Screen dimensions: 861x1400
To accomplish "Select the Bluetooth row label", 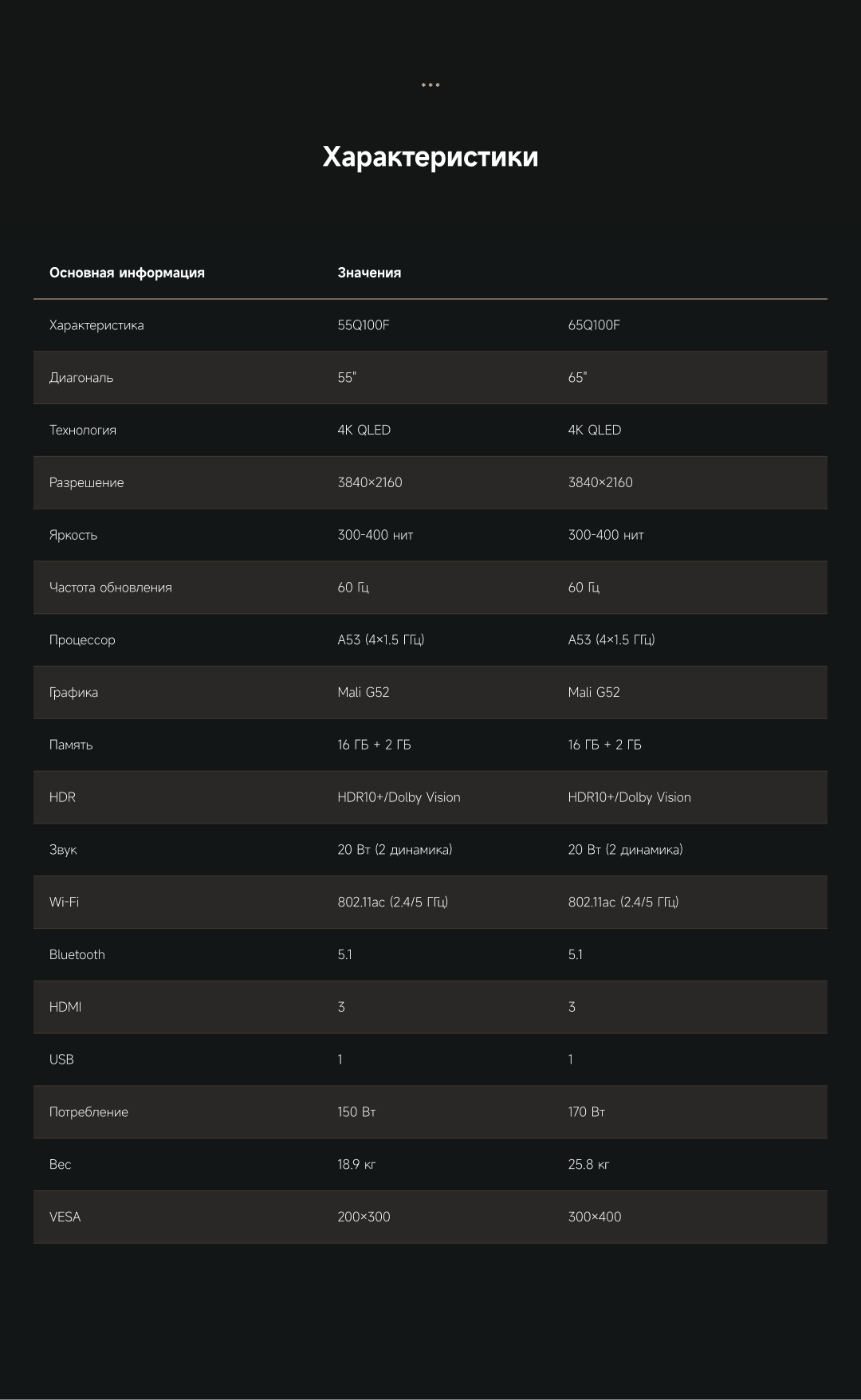I will 77,955.
